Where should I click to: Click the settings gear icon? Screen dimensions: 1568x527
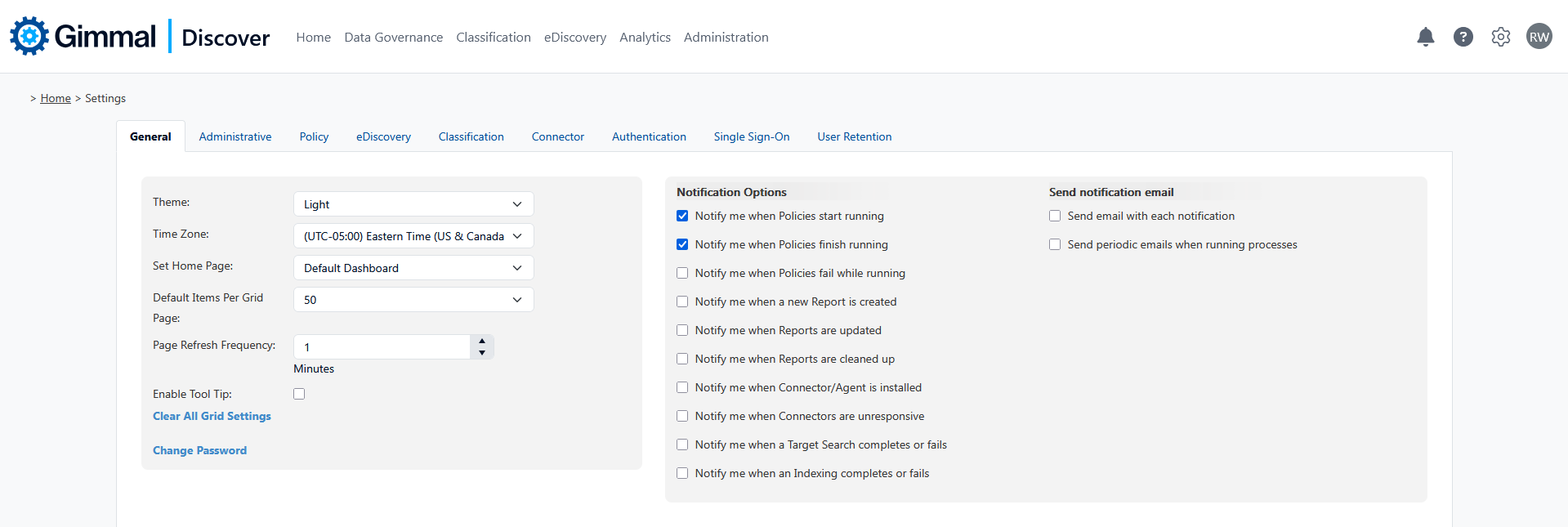1500,37
